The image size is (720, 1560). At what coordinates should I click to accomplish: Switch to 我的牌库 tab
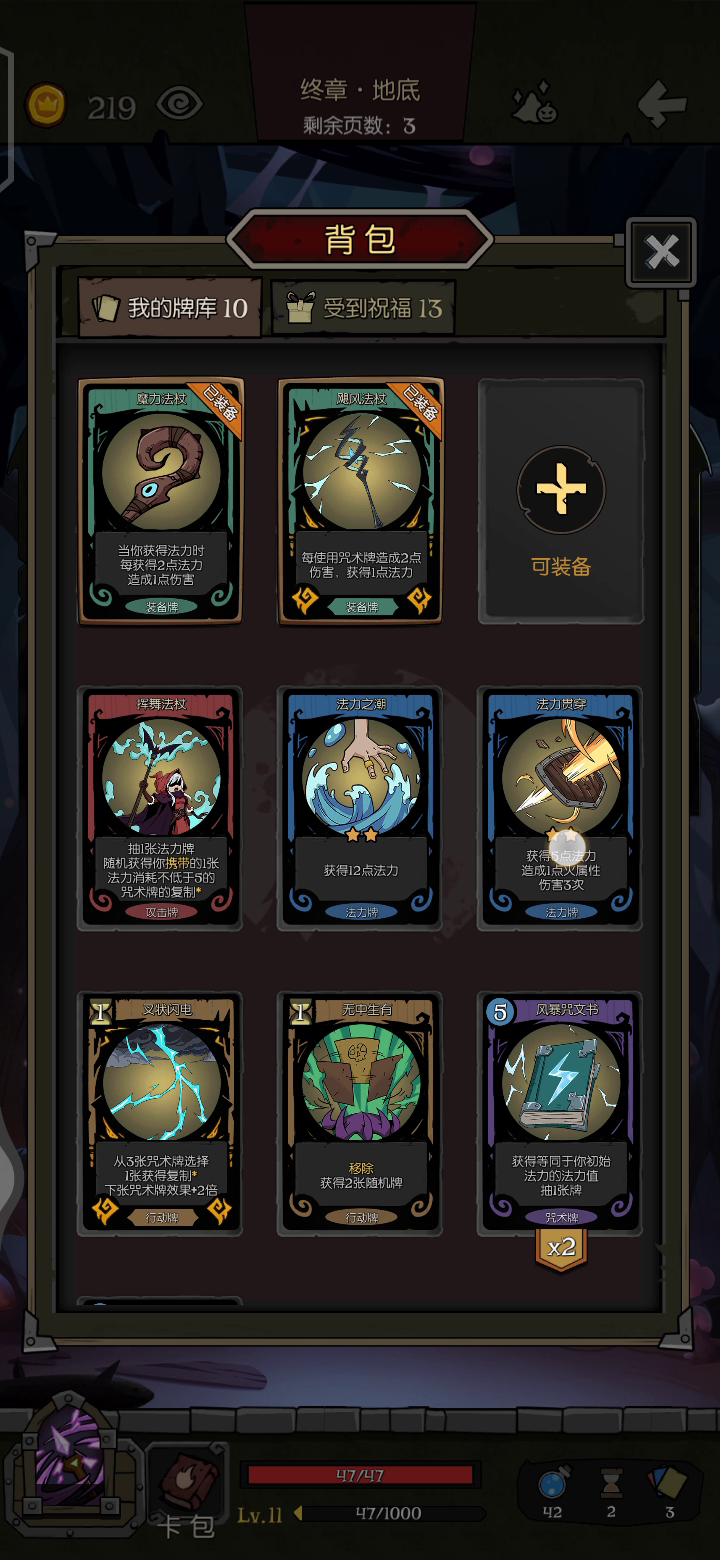coord(171,307)
